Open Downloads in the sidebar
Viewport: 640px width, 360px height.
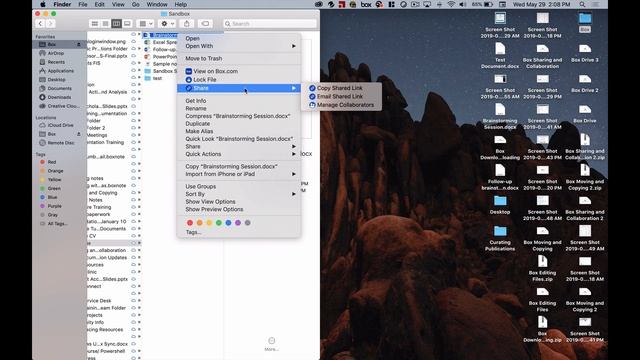59,97
